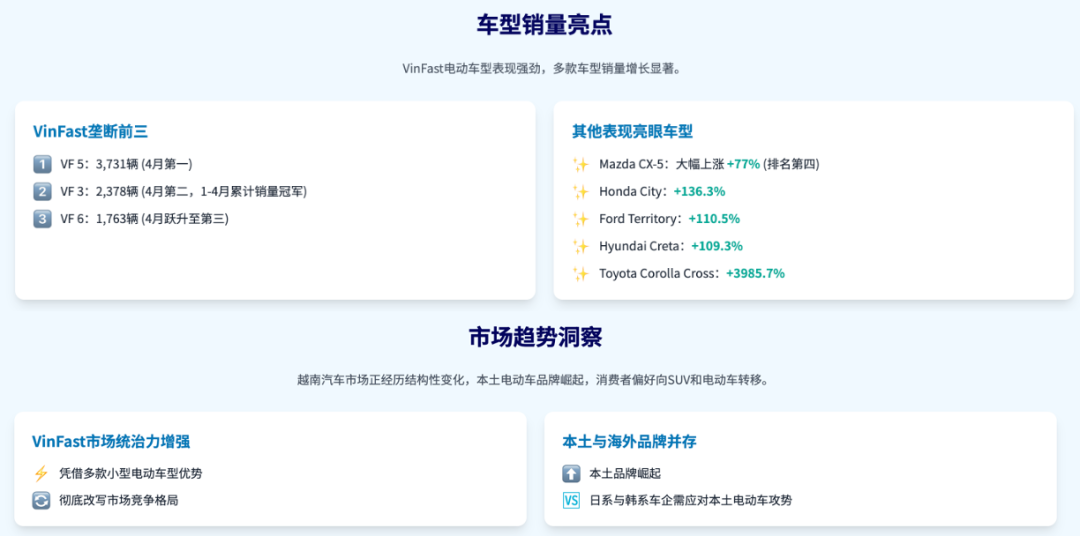Click the VinFast市场统治力增强 card title
Viewport: 1080px width, 536px height.
111,441
